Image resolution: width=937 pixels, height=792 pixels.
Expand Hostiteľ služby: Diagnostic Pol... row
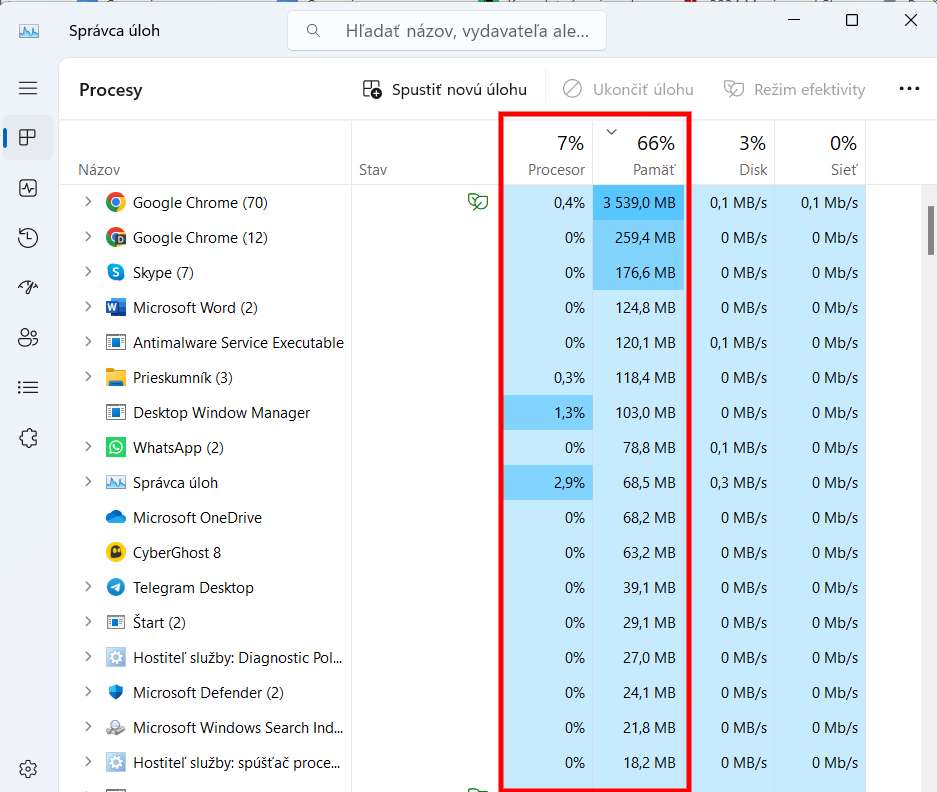88,656
